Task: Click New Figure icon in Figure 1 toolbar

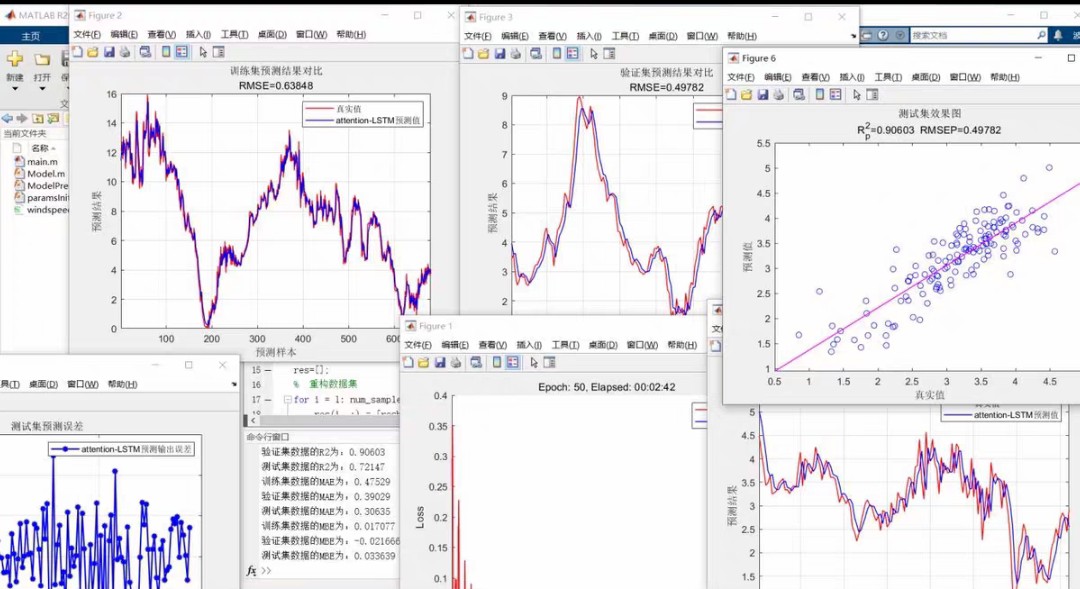Action: 408,362
